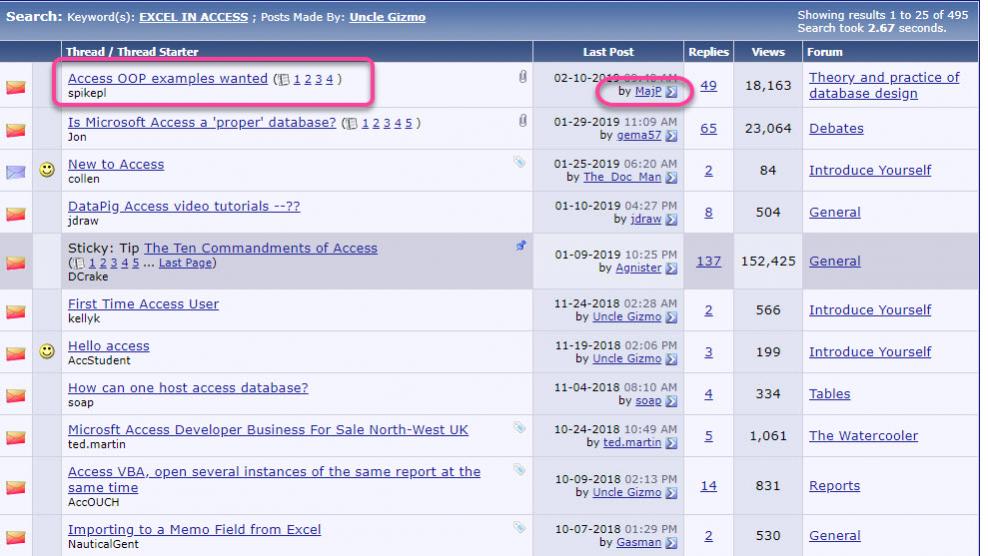Jump to page 5 of 'Is Microsoft Access a proper database?'

(x=408, y=123)
